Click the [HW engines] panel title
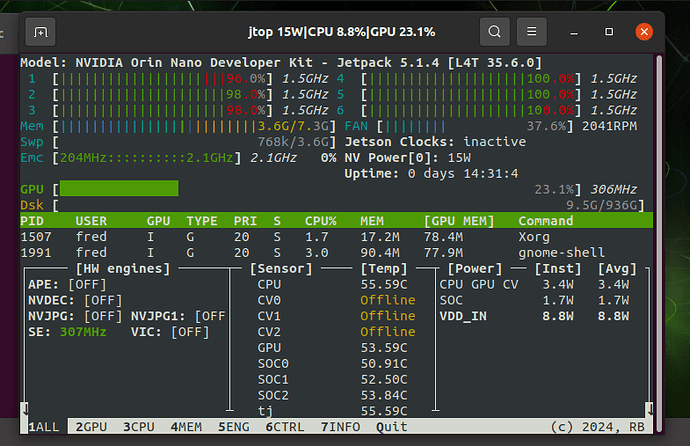 pyautogui.click(x=123, y=269)
